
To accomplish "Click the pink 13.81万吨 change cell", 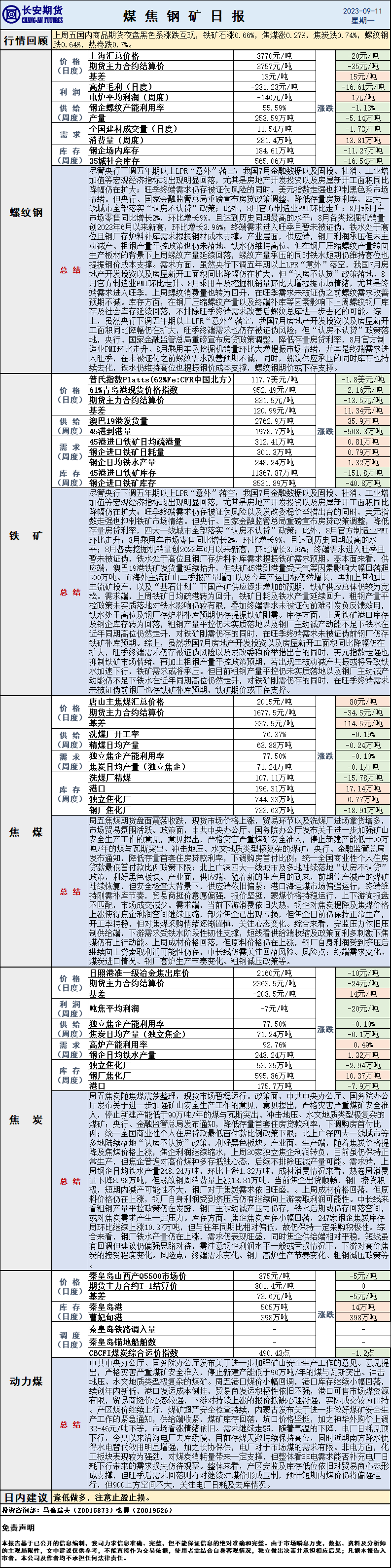I will point(362,140).
